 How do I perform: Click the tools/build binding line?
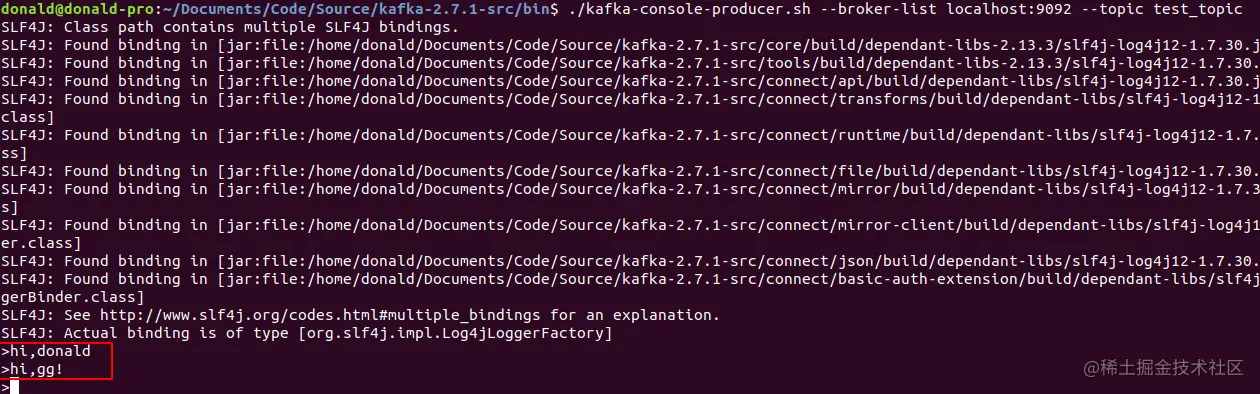click(630, 63)
